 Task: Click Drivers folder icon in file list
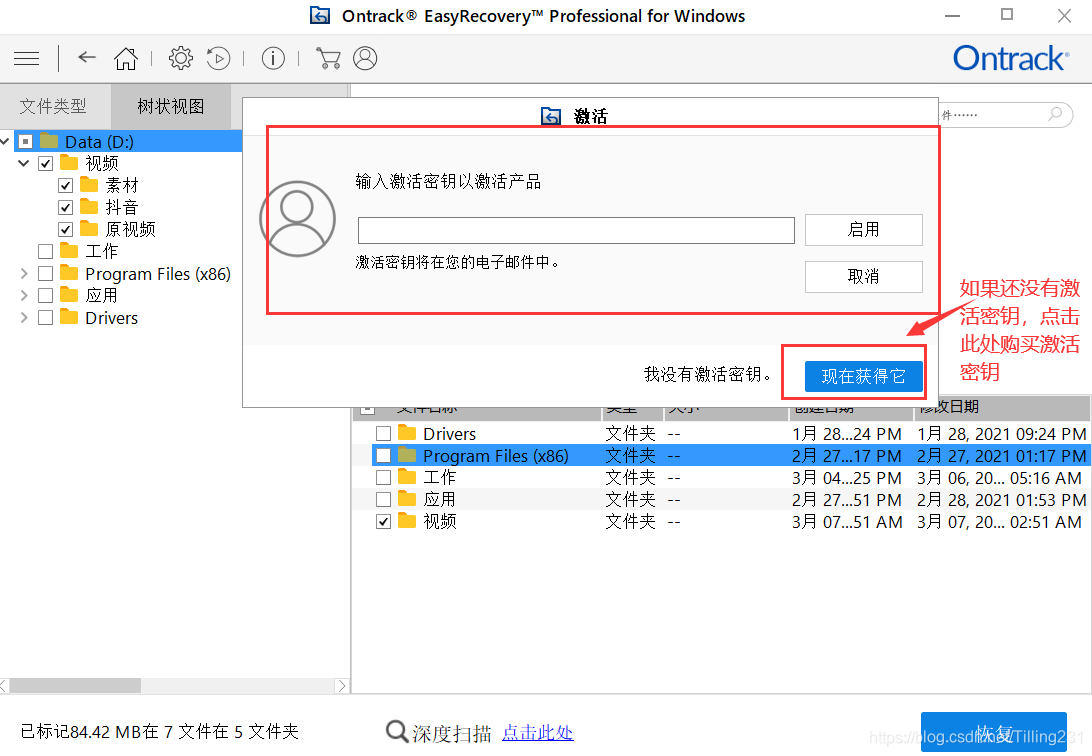(x=407, y=433)
